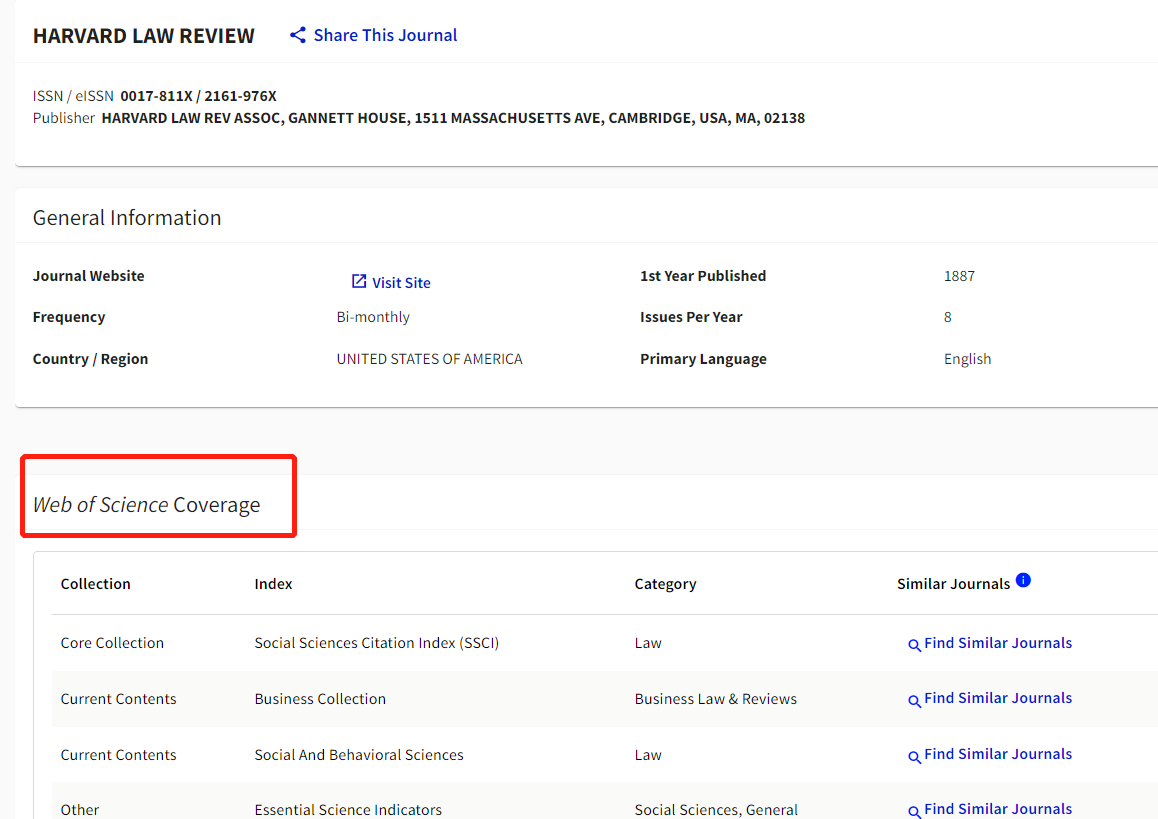Click the Other collection cell
Image resolution: width=1158 pixels, height=819 pixels.
[80, 809]
